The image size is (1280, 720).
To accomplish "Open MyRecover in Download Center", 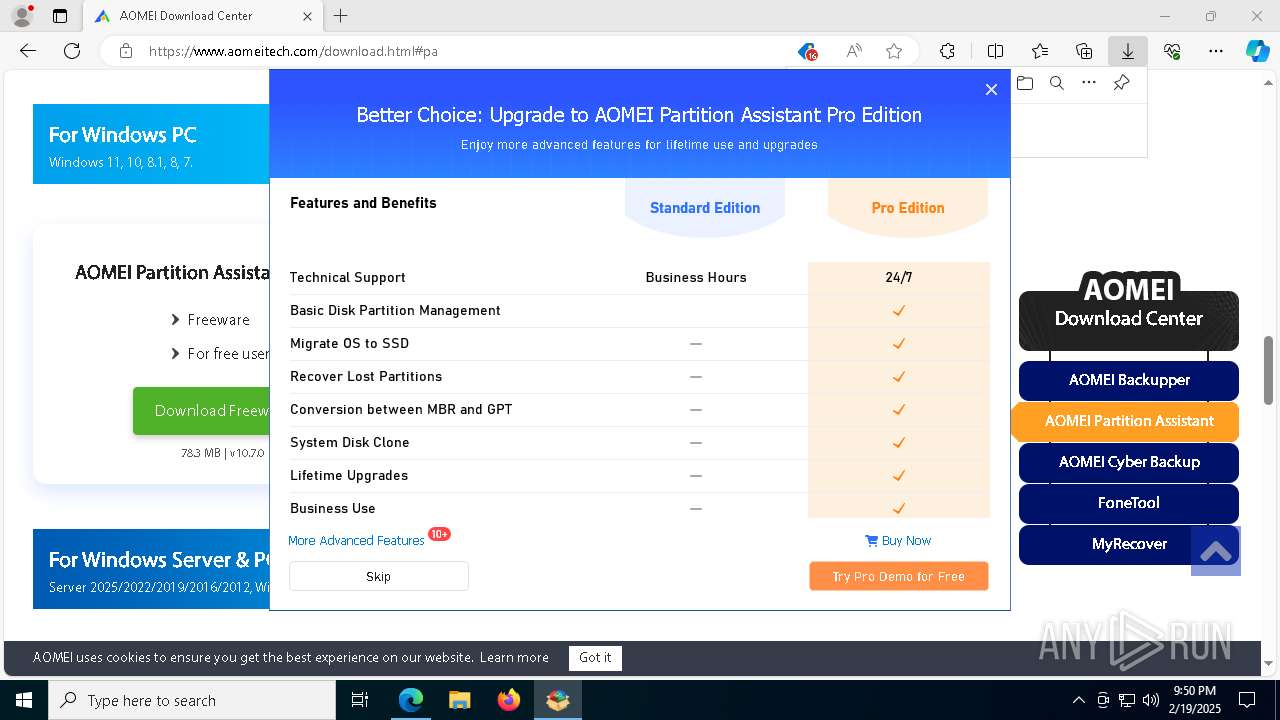I will pos(1129,544).
